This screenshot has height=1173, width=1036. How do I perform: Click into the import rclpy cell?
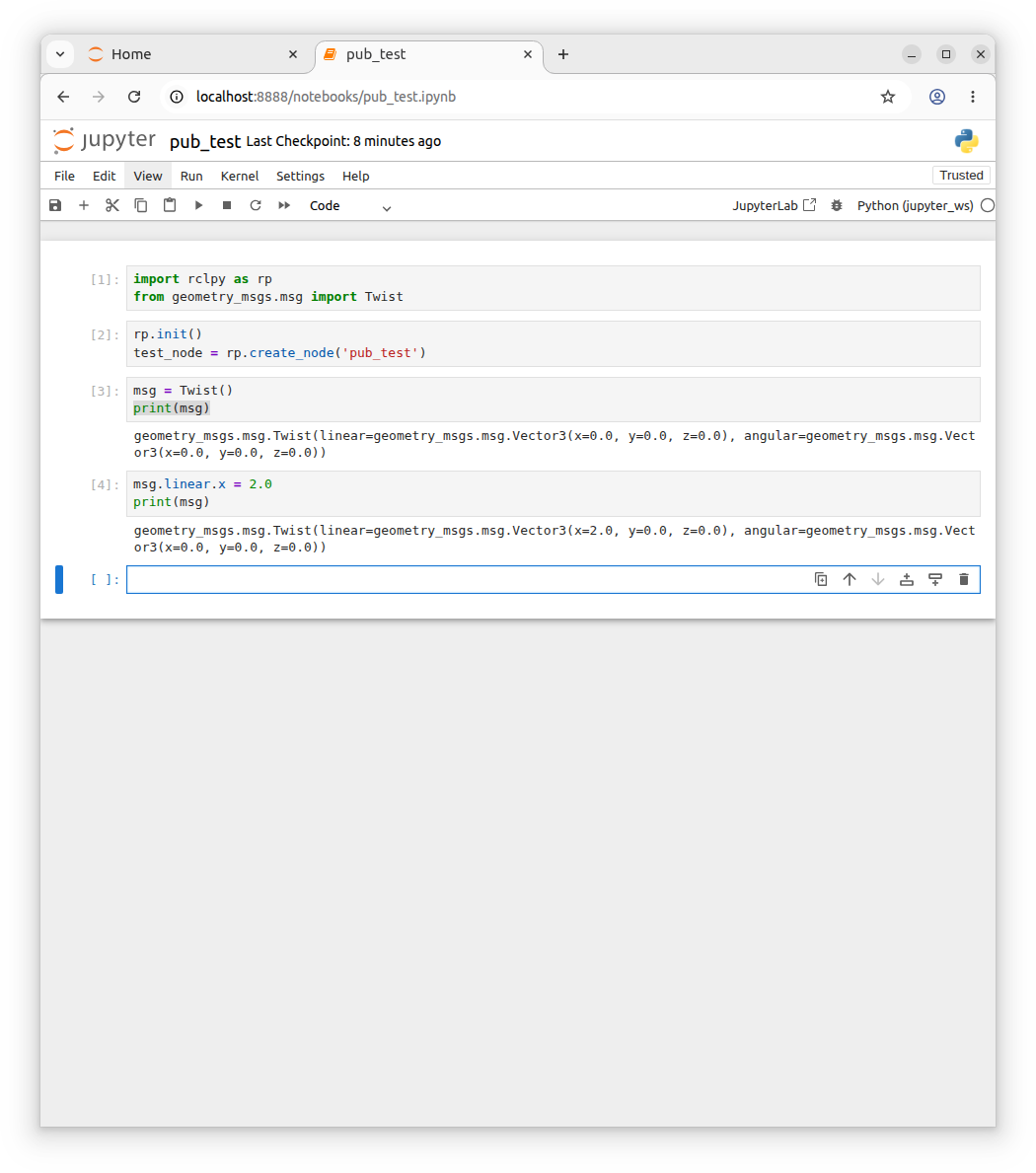[x=553, y=288]
